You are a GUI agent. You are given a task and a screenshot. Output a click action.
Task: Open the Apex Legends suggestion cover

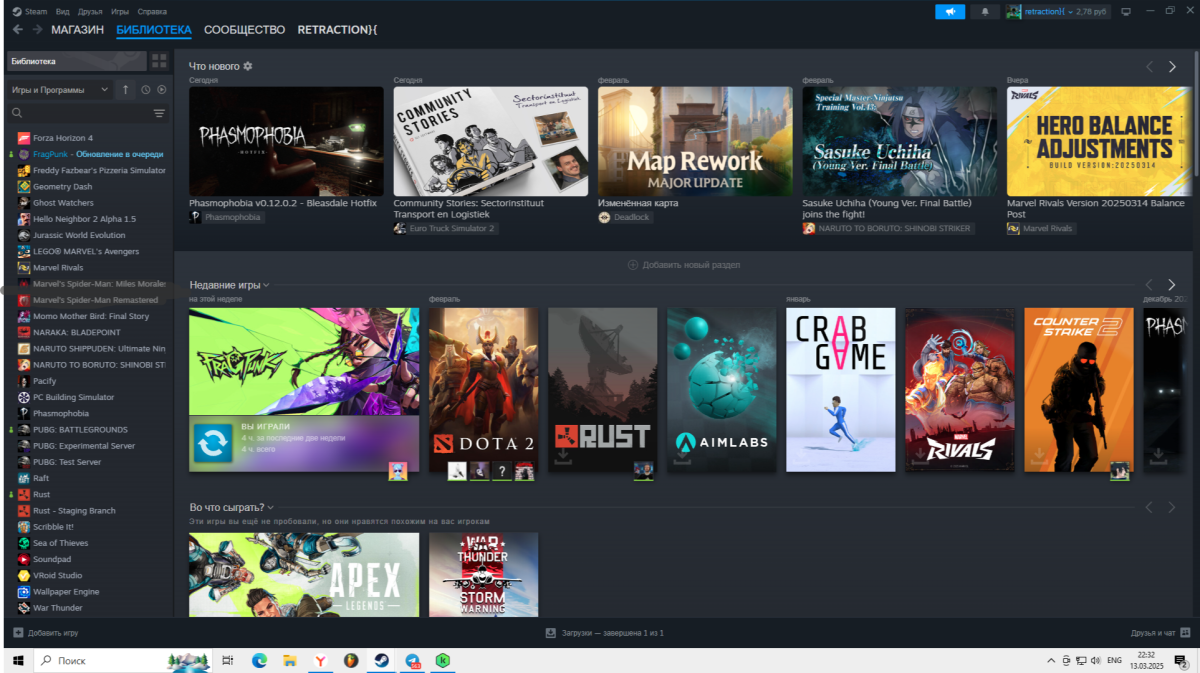[304, 574]
